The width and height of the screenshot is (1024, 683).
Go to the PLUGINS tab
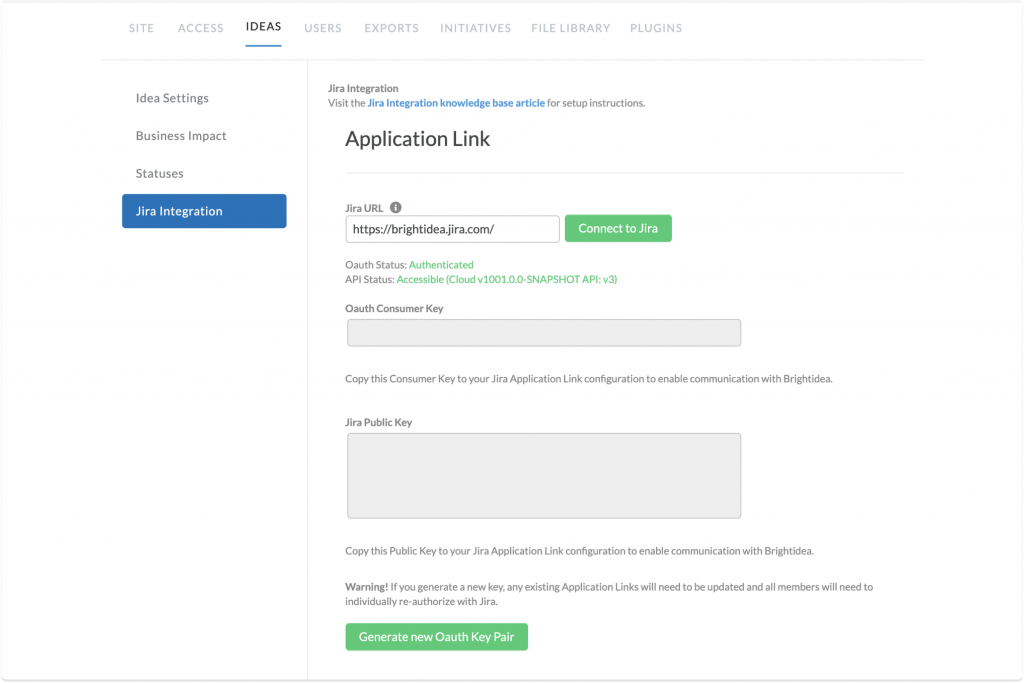click(x=656, y=28)
